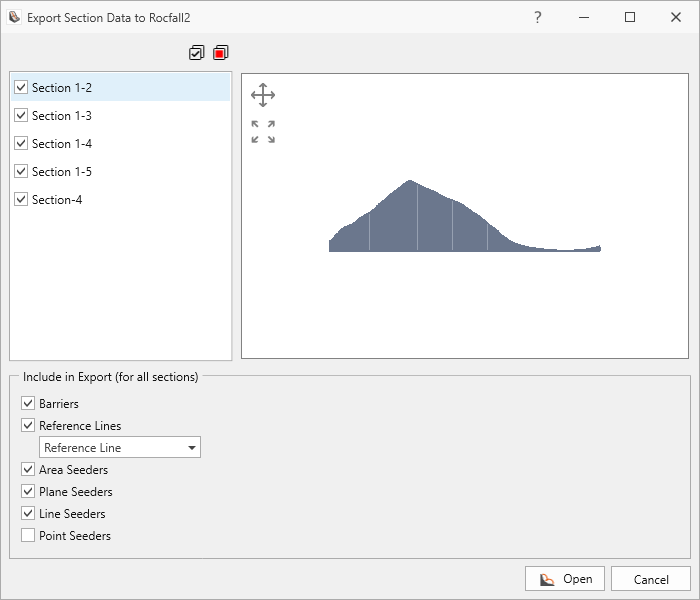The height and width of the screenshot is (600, 700).
Task: Click the Open button
Action: point(565,579)
